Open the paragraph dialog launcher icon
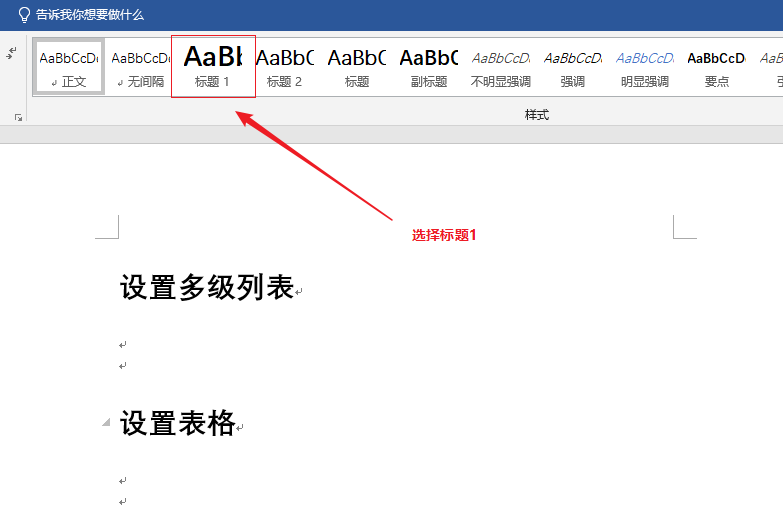 pos(18,117)
